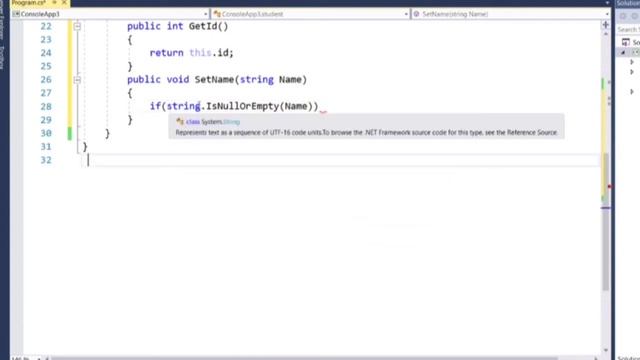The image size is (640, 360).
Task: Click line number 32
Action: [x=46, y=160]
